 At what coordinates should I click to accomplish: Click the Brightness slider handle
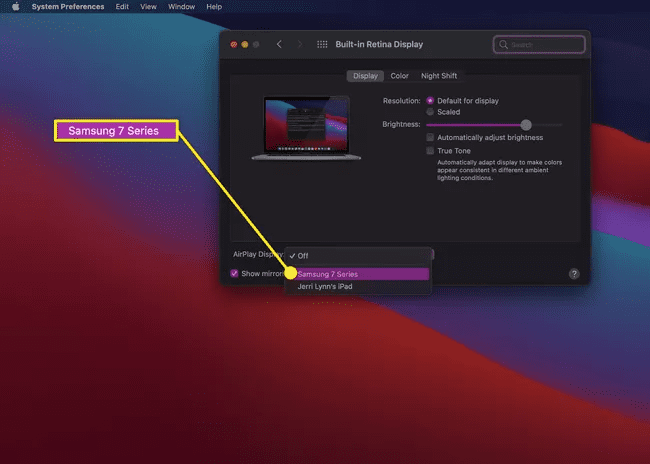tap(526, 125)
